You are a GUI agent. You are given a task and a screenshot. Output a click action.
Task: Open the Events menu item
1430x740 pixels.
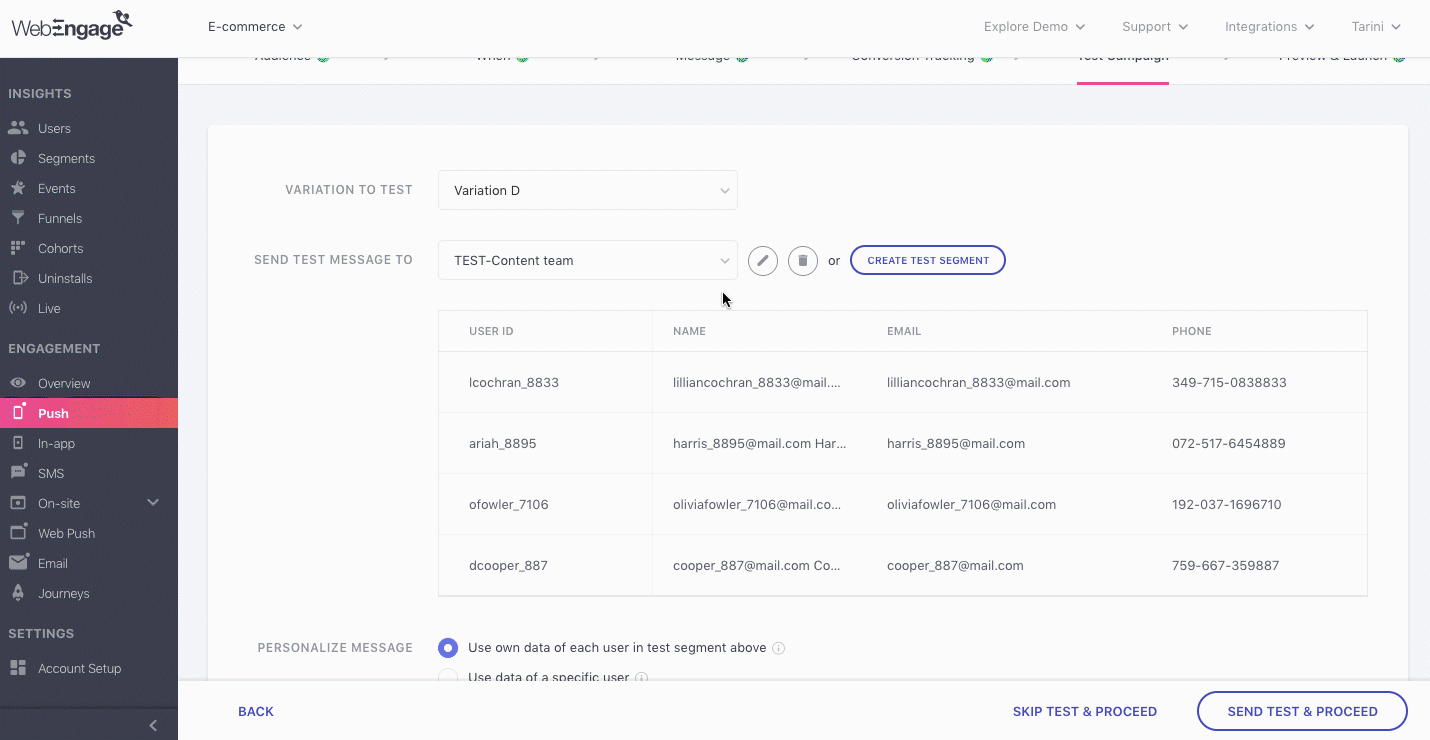click(x=56, y=188)
